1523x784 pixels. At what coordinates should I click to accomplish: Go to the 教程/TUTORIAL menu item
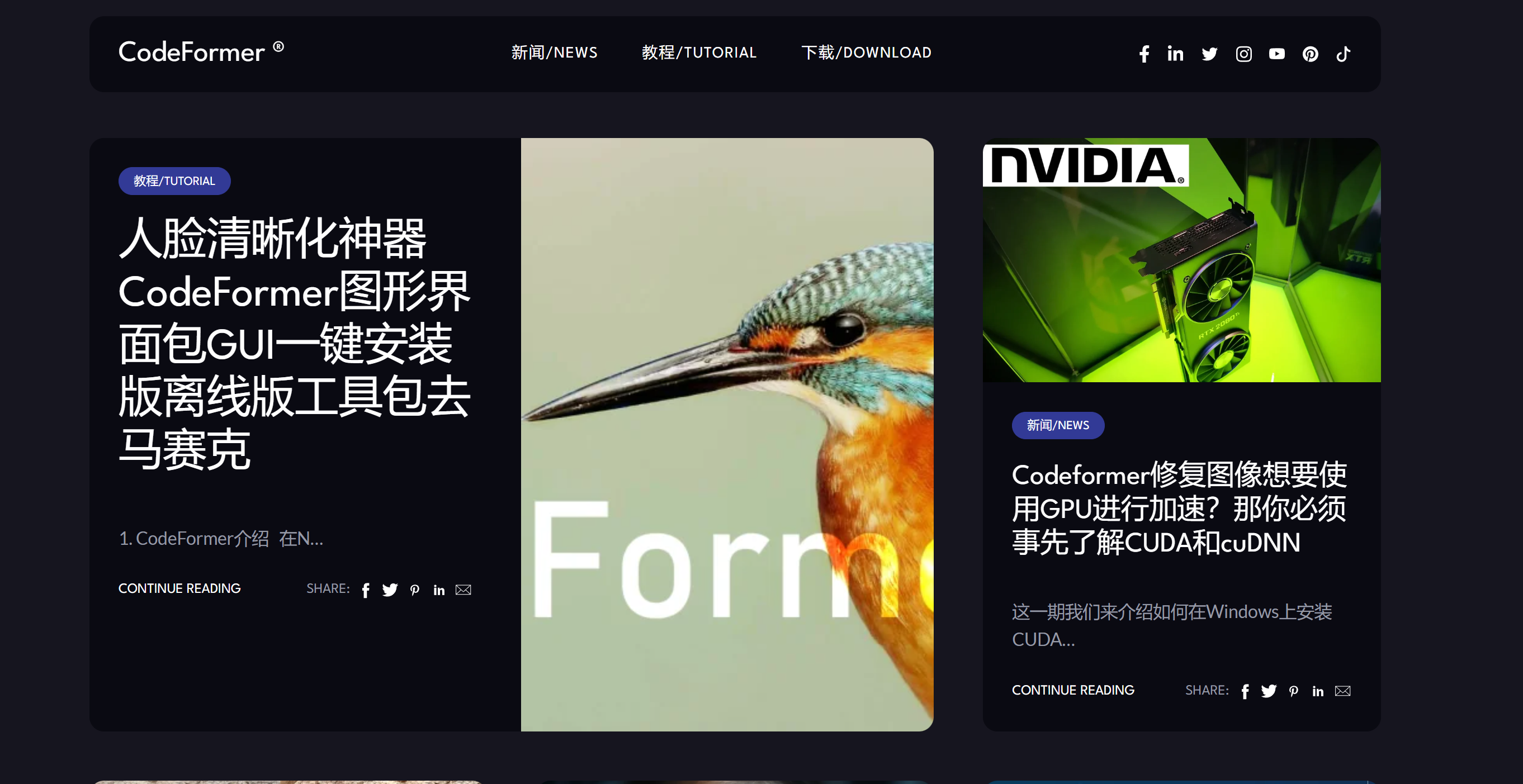click(x=699, y=53)
